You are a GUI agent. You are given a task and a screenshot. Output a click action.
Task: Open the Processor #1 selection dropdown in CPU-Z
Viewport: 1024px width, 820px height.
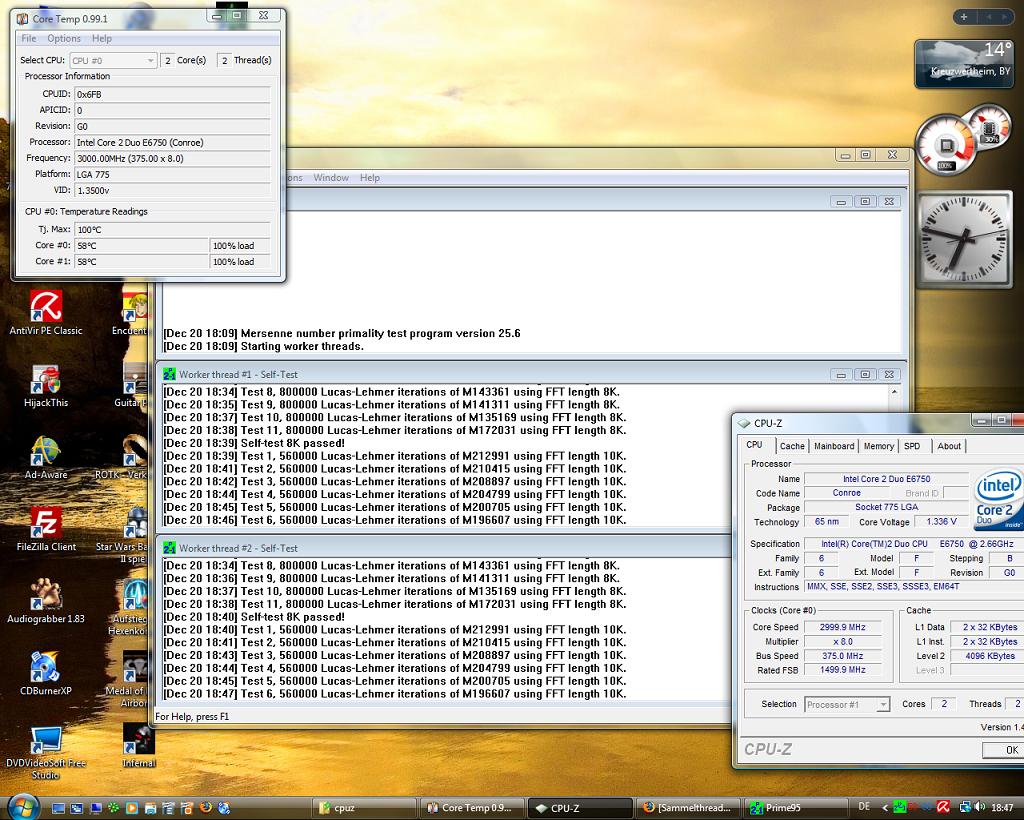[x=847, y=704]
